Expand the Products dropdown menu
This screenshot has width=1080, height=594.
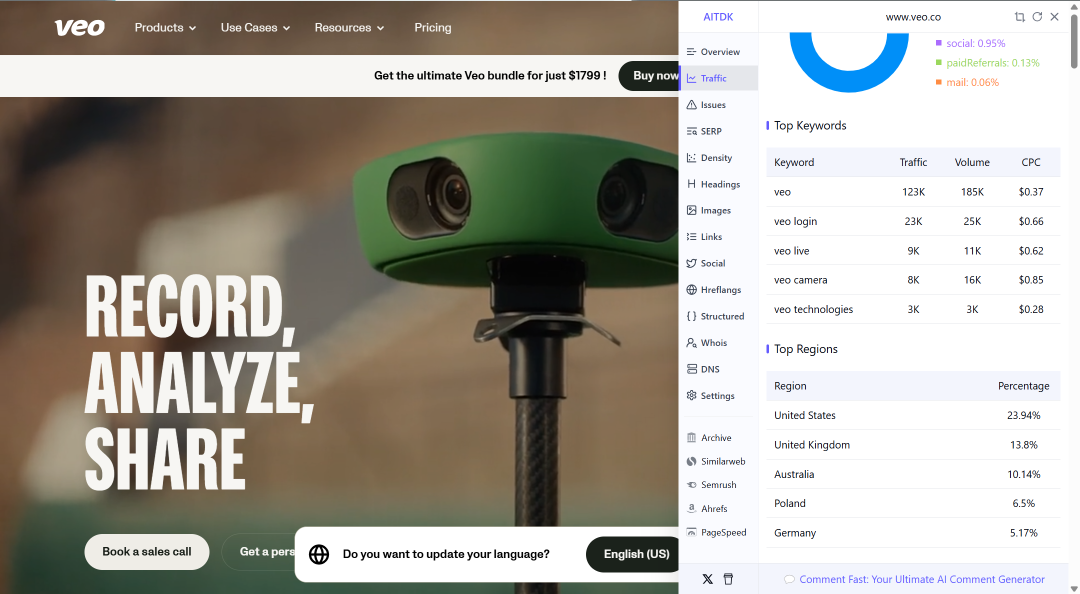pos(165,28)
